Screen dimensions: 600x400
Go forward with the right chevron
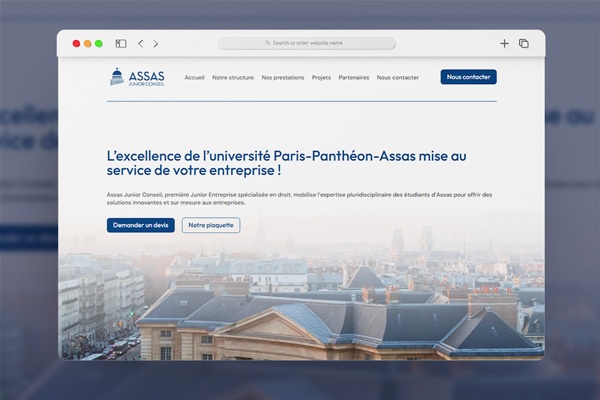[155, 44]
